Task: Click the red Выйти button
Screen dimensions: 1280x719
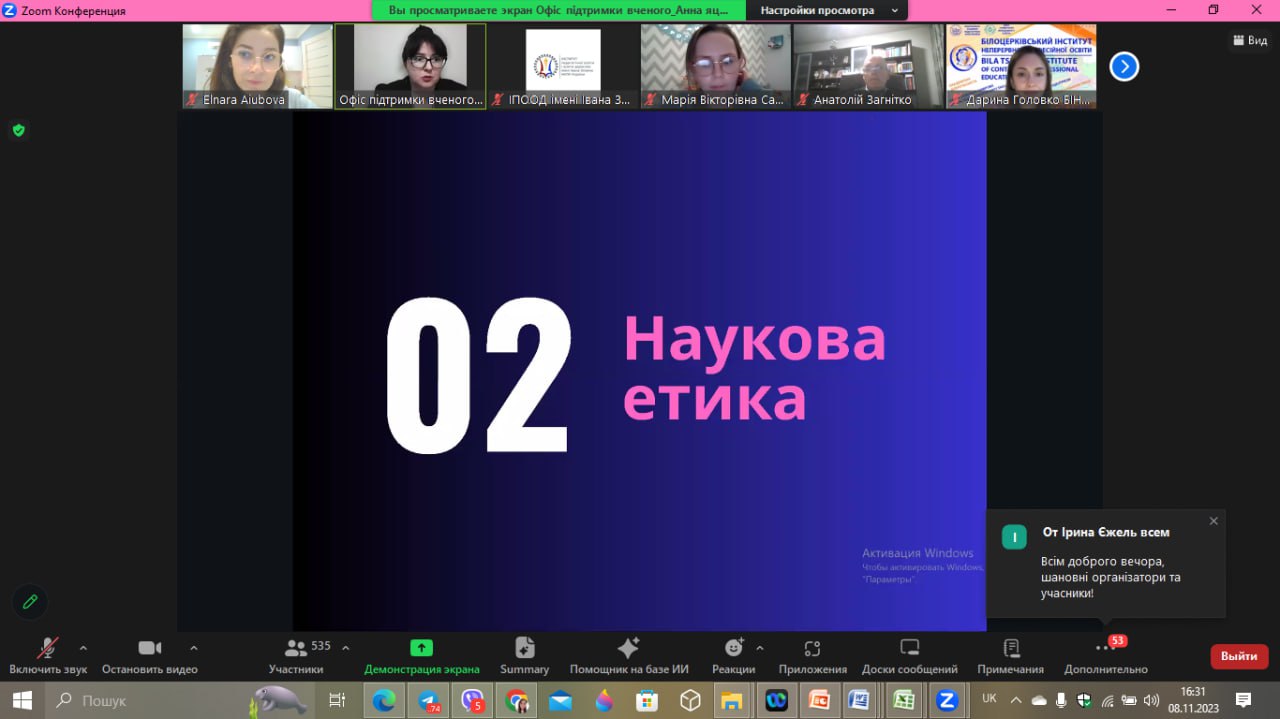Action: coord(1239,656)
